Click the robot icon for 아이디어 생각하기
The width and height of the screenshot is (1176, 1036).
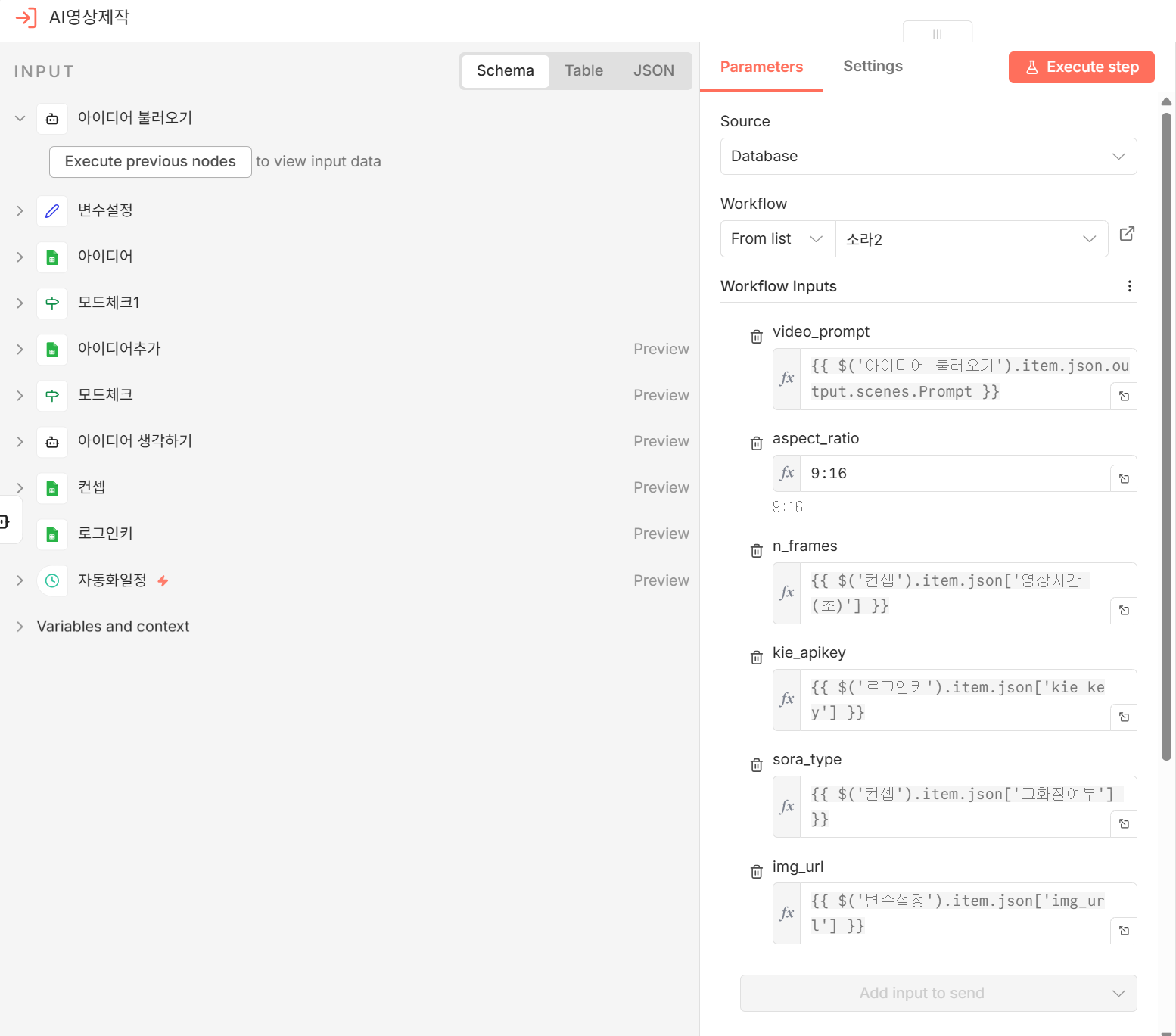coord(52,442)
